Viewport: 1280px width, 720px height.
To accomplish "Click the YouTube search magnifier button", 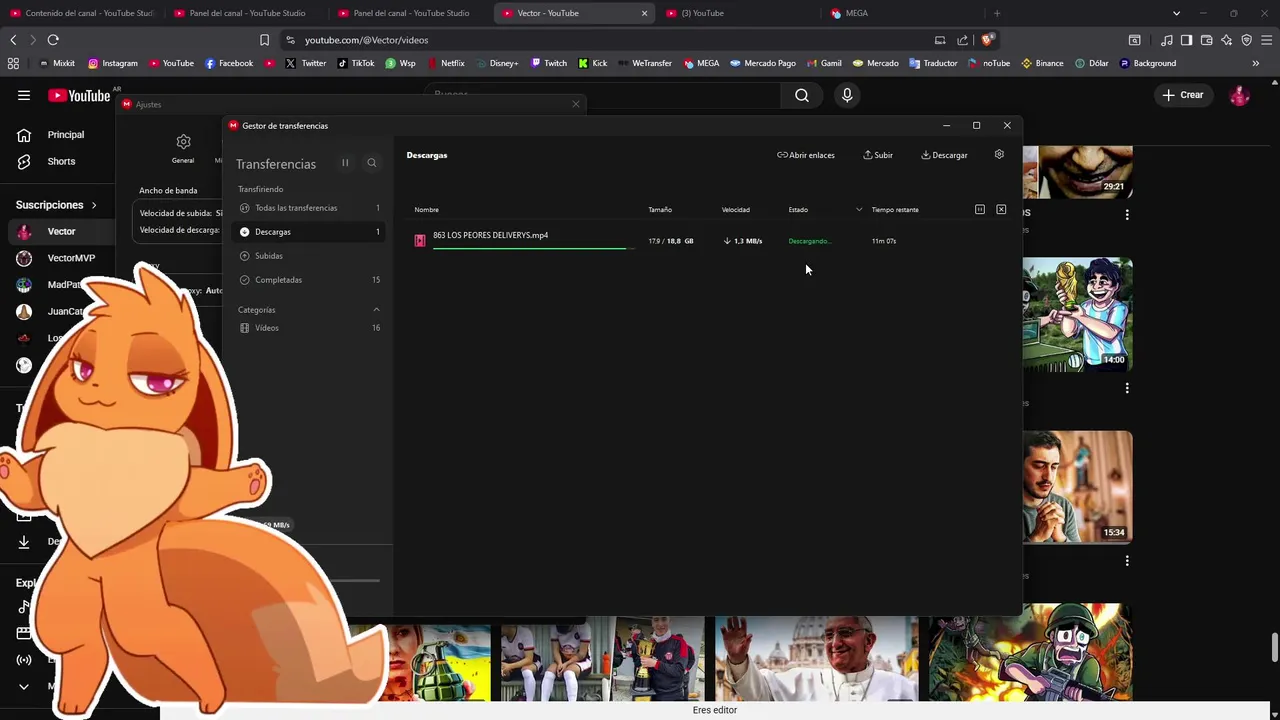I will coord(802,95).
